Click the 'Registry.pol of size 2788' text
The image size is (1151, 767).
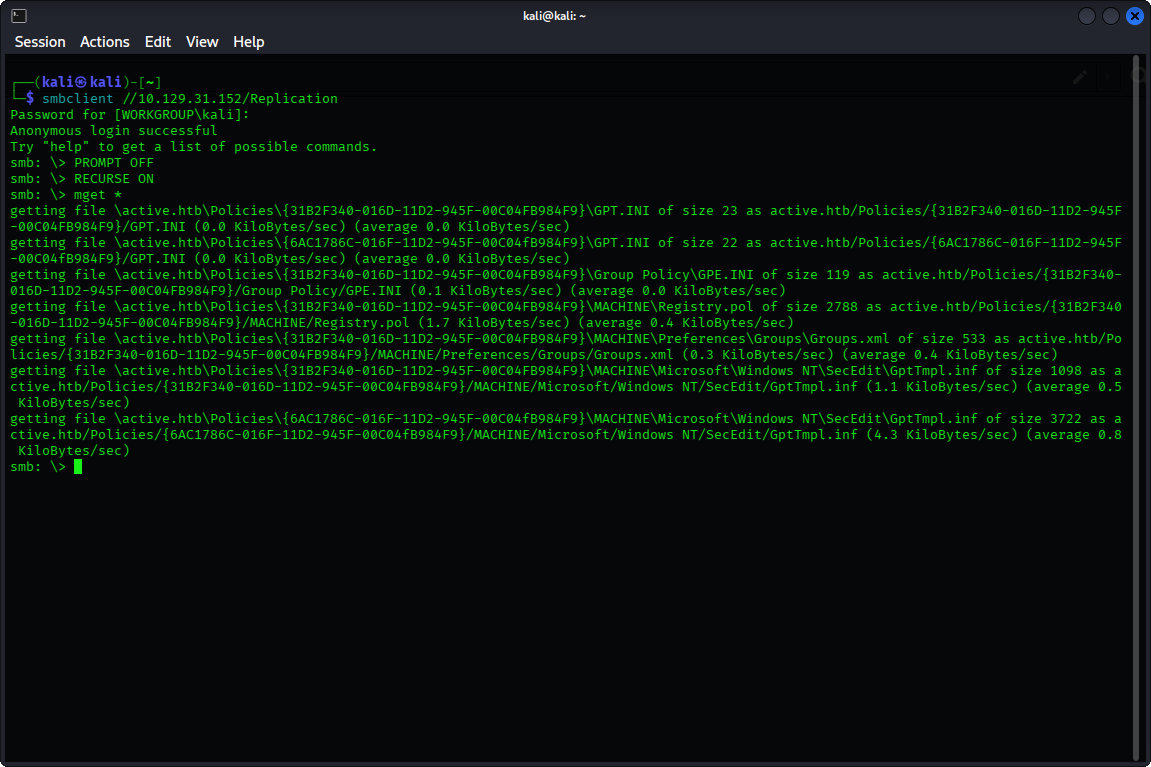click(758, 307)
